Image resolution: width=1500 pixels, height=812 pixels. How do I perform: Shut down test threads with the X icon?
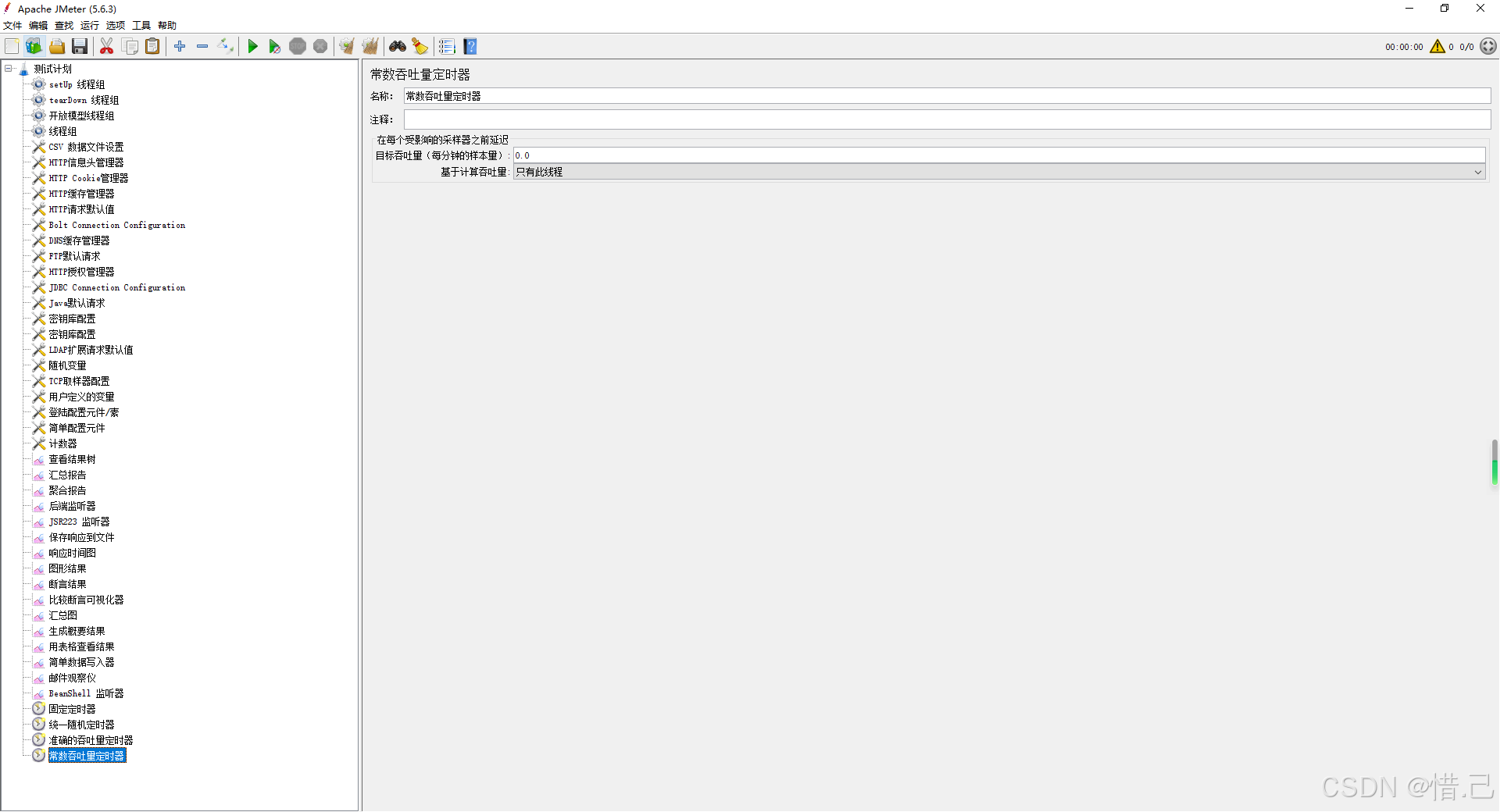pyautogui.click(x=320, y=47)
